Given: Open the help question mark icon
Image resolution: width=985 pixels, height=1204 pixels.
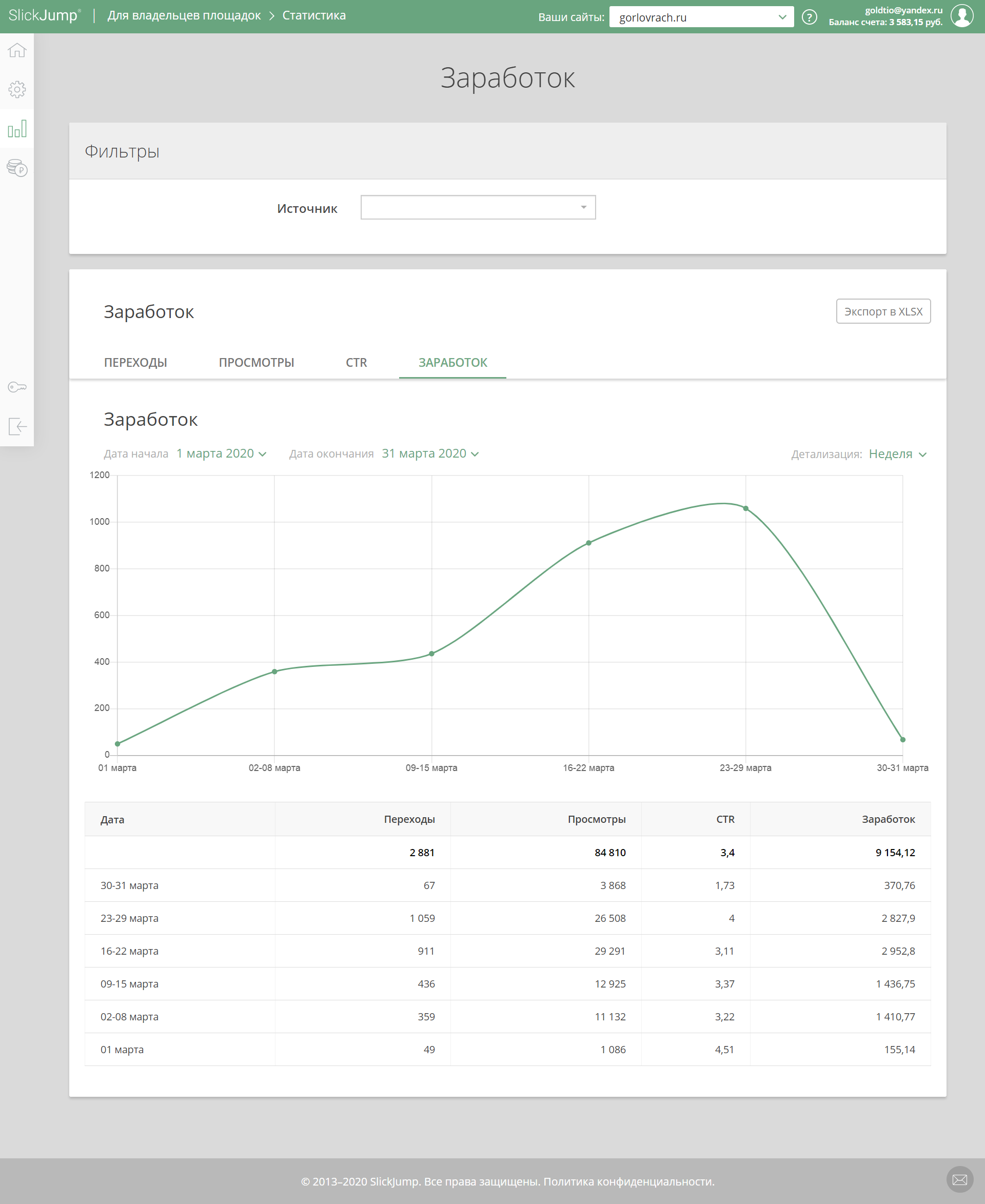Looking at the screenshot, I should 809,17.
